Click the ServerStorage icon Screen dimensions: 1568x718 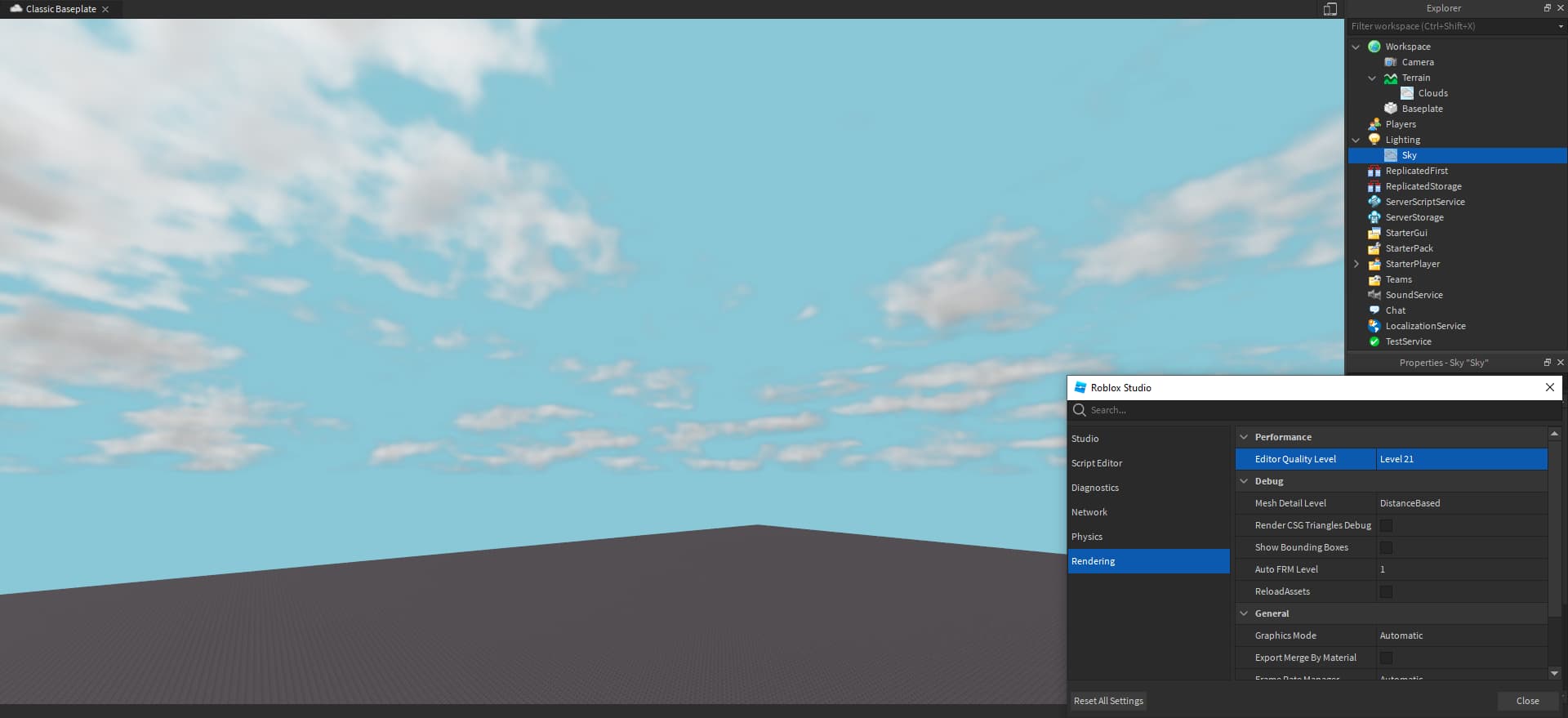1374,217
